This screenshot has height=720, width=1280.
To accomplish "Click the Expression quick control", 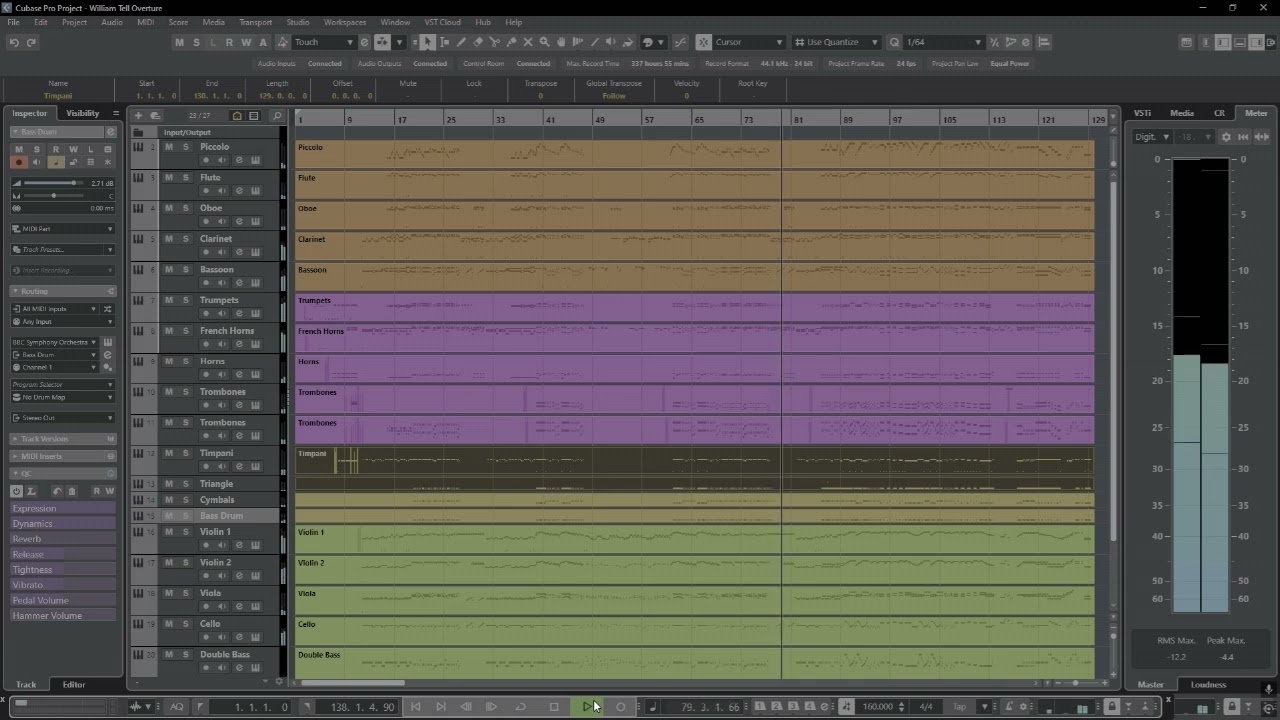I will click(63, 508).
